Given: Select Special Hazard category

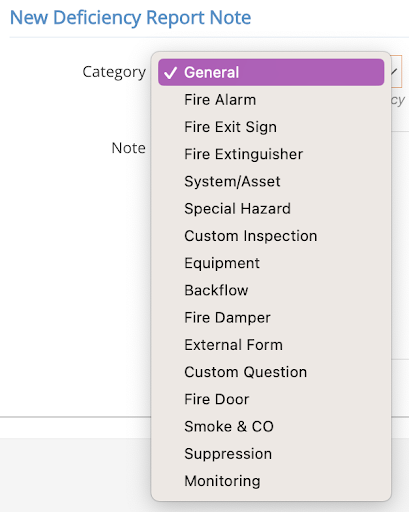Looking at the screenshot, I should 271,209.
